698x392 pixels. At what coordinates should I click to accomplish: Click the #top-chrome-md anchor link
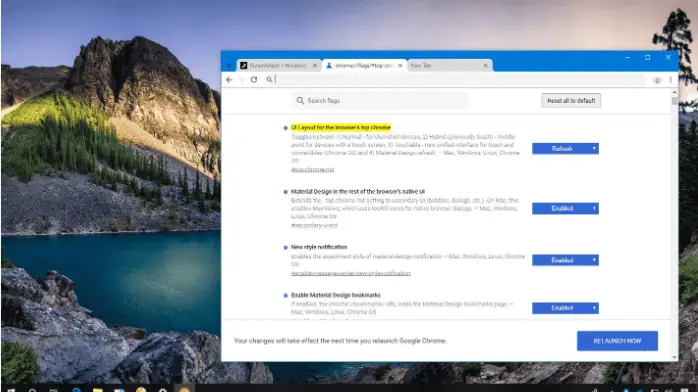(312, 170)
